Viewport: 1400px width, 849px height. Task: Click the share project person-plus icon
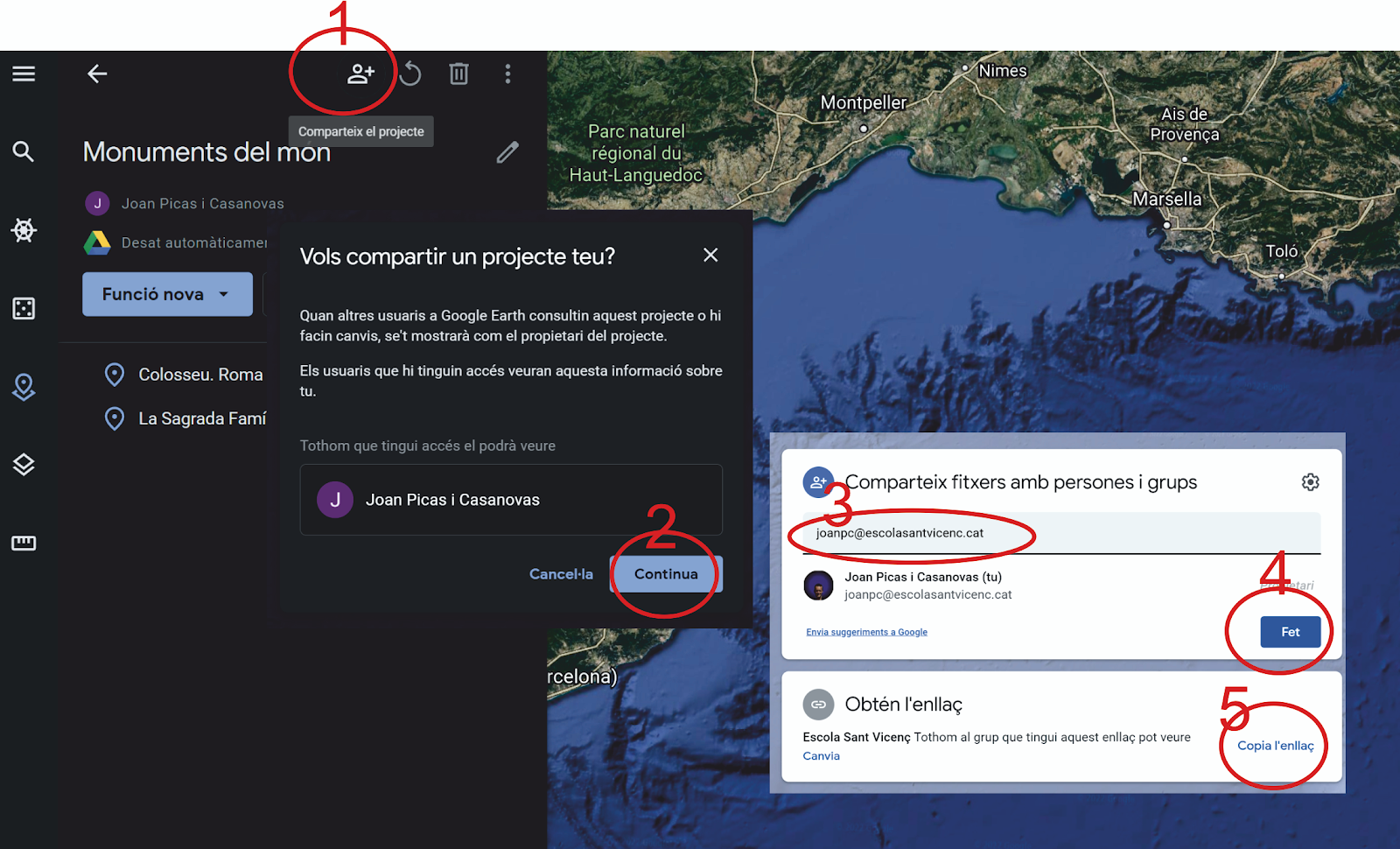point(360,74)
